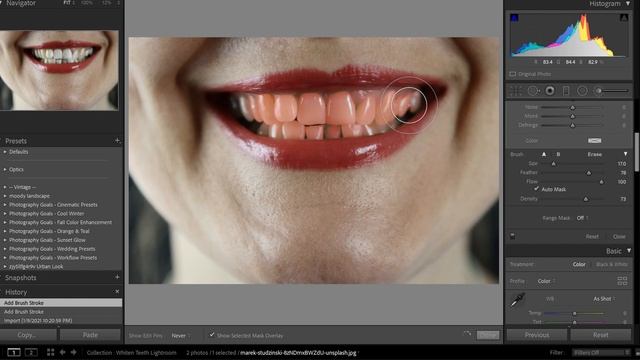Select the Spot Removal tool
The image size is (640, 360).
[533, 91]
